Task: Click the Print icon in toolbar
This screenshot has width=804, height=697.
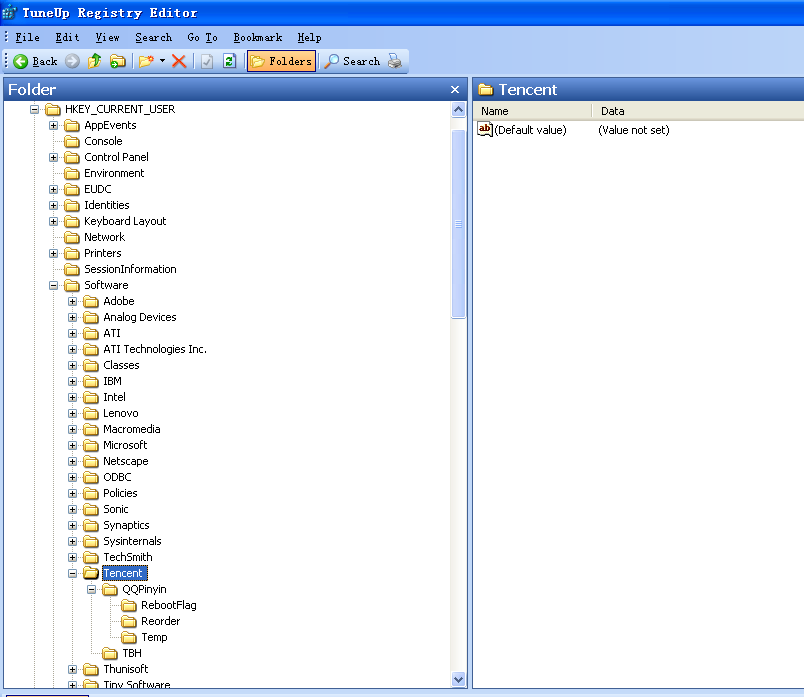Action: [x=395, y=61]
